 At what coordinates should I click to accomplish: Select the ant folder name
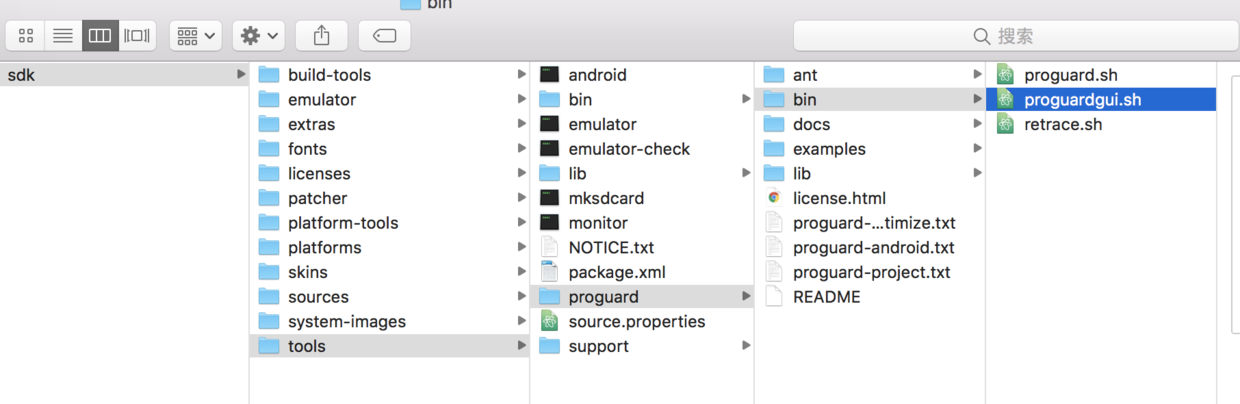click(x=805, y=75)
